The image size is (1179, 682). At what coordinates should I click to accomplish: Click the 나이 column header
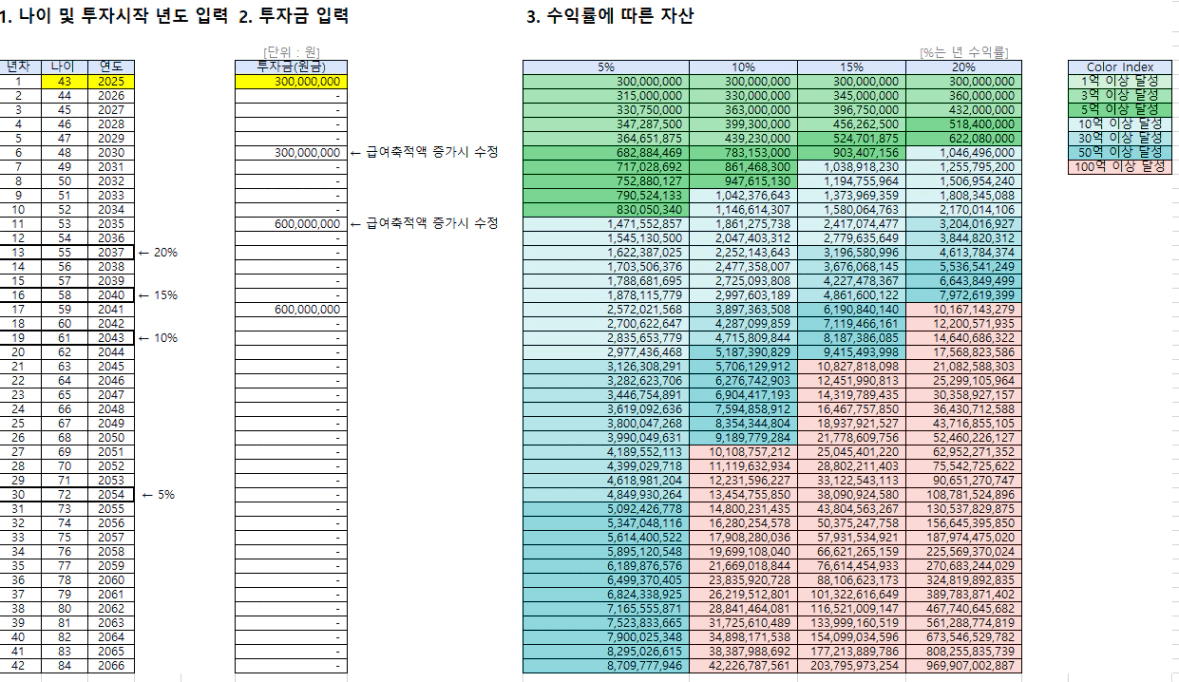pyautogui.click(x=64, y=67)
